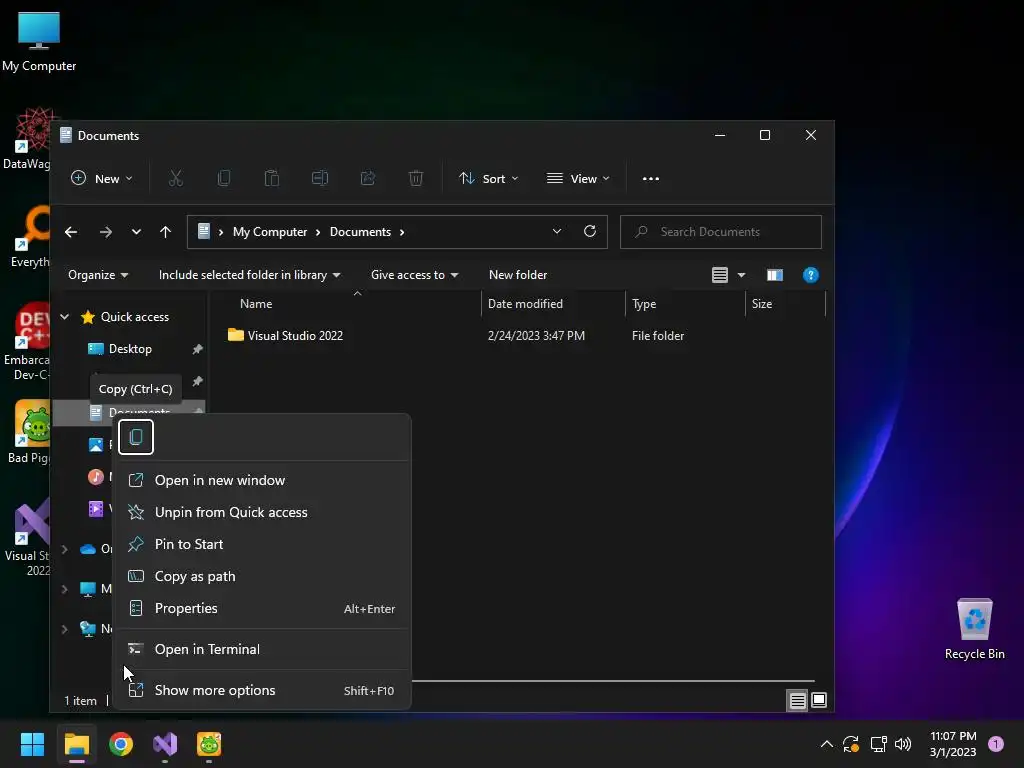
Task: Go up one folder level
Action: [165, 232]
